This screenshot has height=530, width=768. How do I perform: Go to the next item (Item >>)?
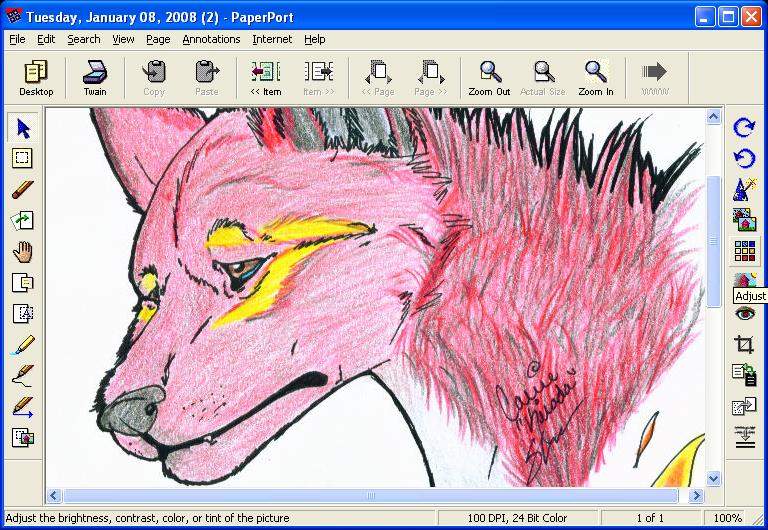pyautogui.click(x=318, y=78)
